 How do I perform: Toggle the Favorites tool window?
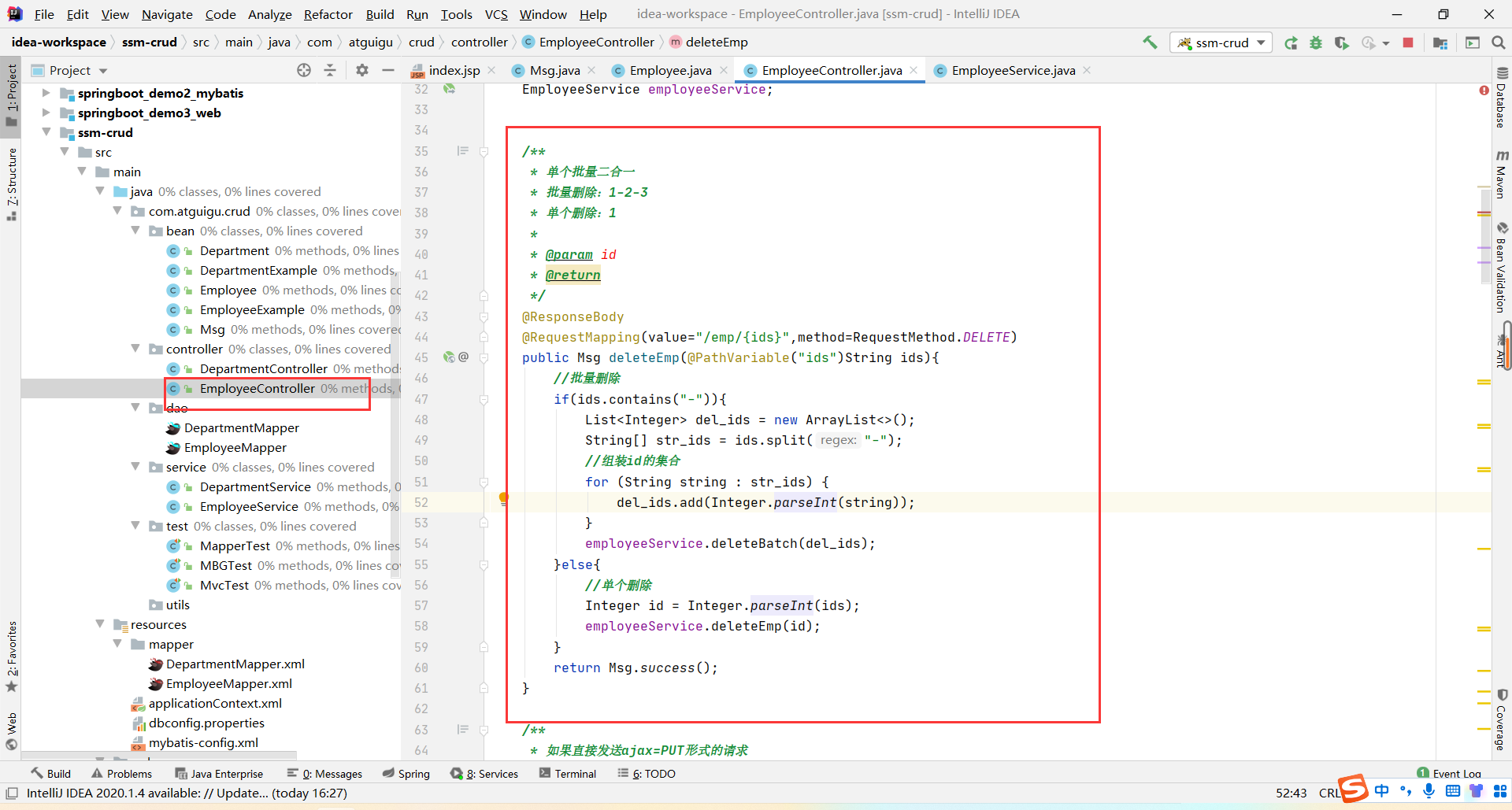(12, 657)
